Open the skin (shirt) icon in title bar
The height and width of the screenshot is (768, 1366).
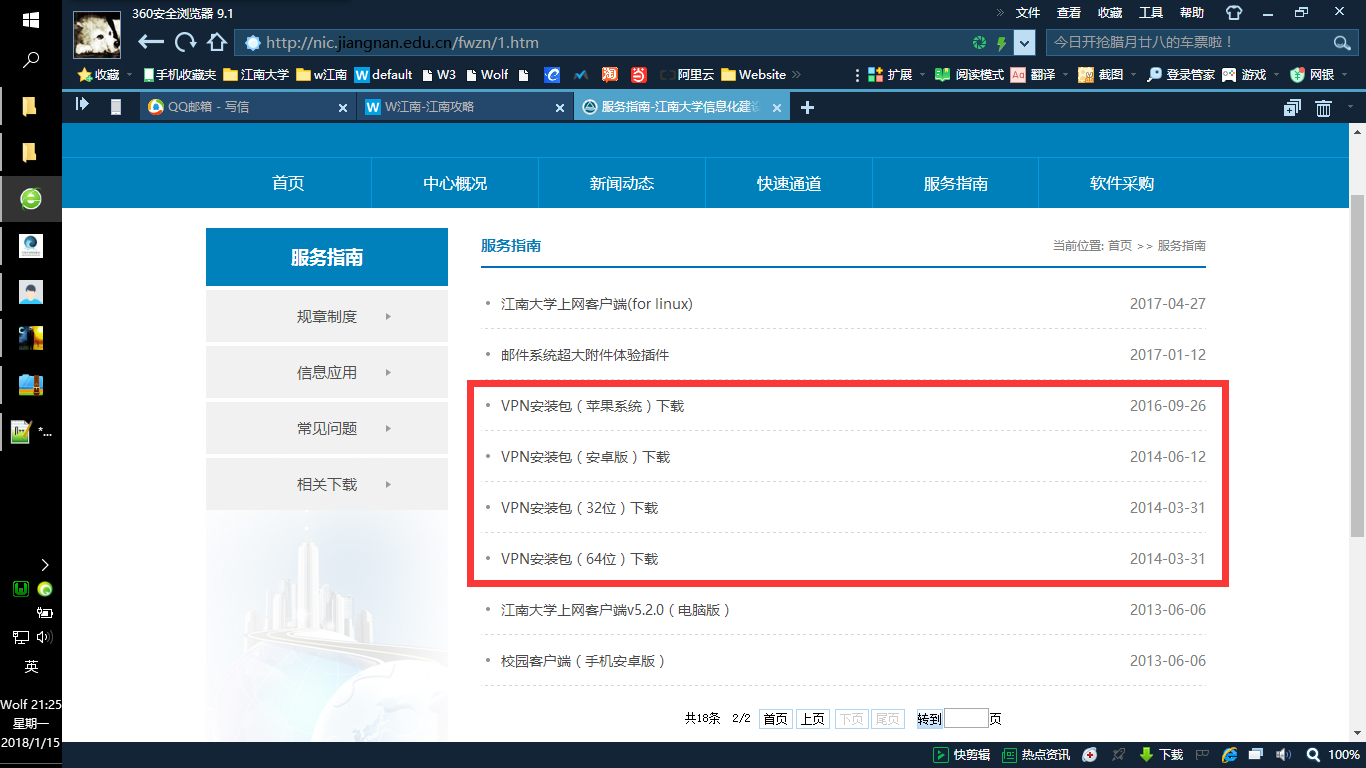(x=1234, y=13)
